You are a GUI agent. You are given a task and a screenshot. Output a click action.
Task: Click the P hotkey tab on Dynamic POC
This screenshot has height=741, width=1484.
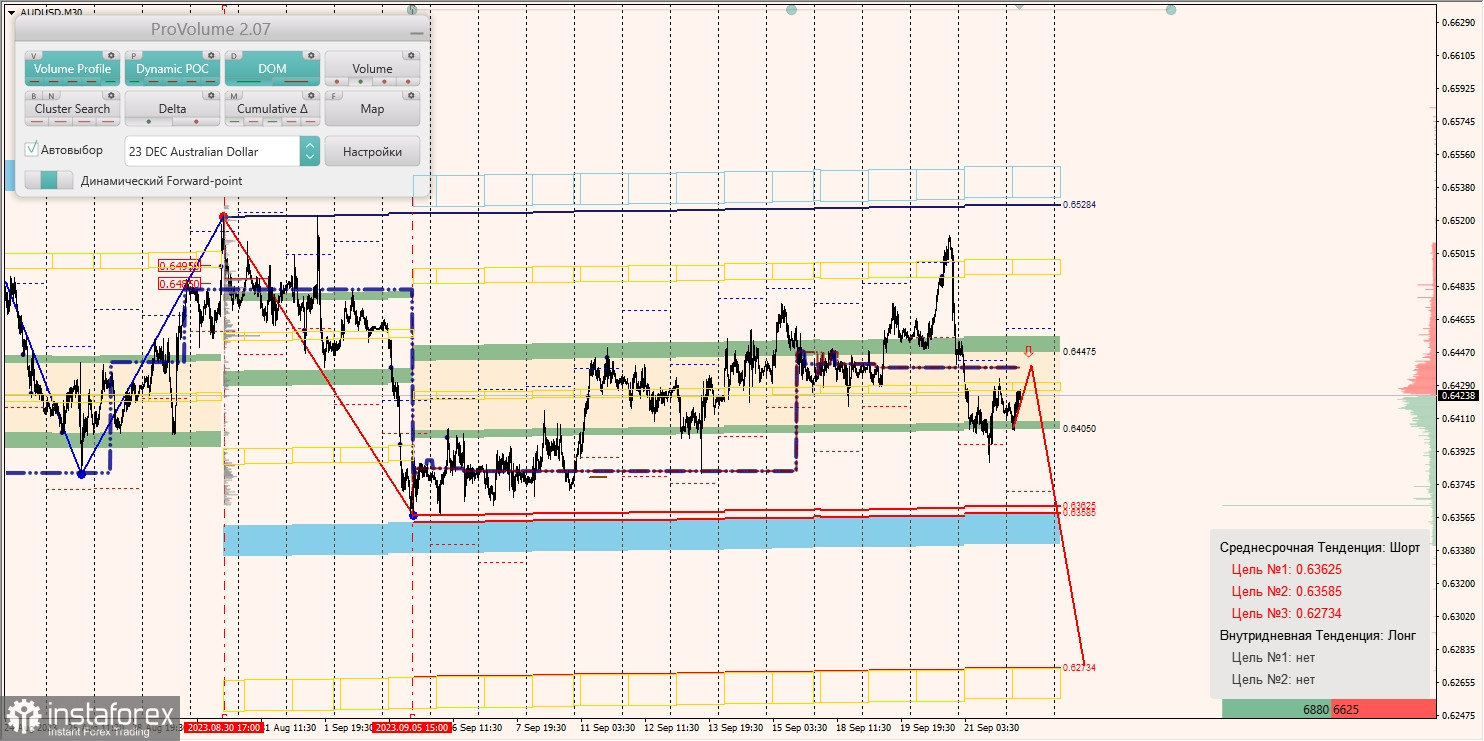135,56
